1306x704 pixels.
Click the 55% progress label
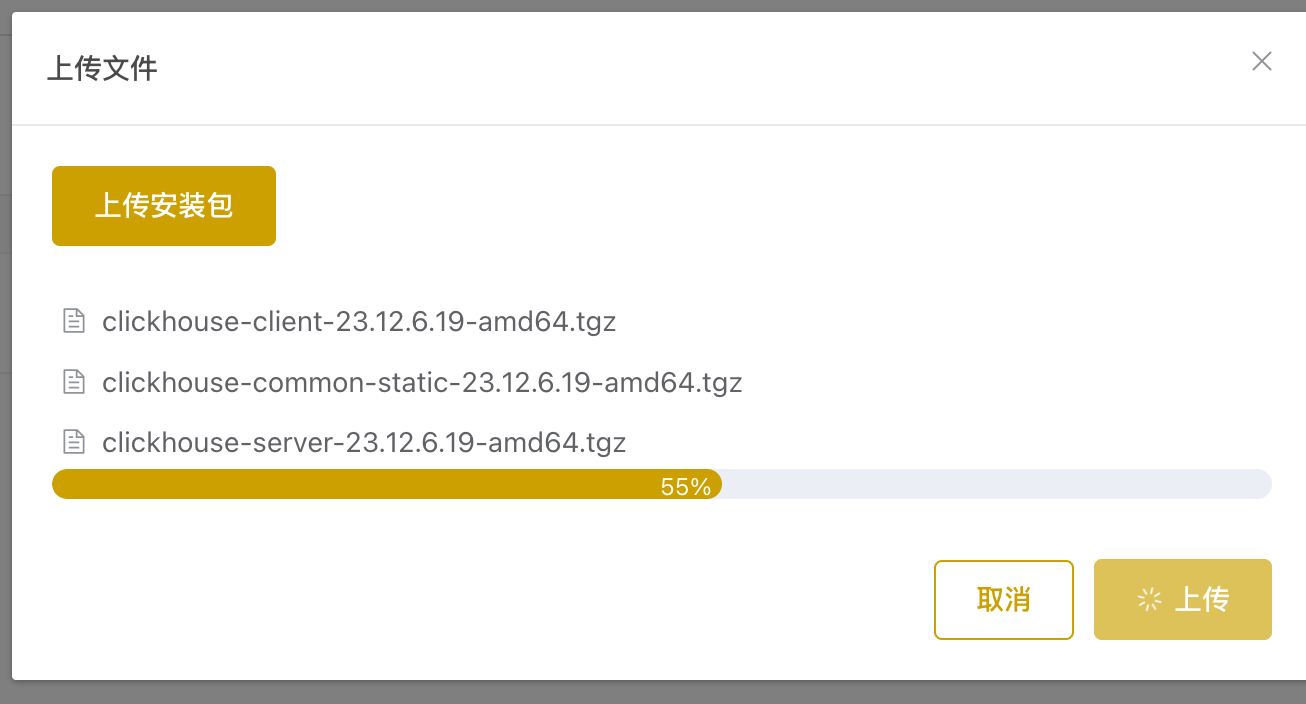click(x=686, y=487)
